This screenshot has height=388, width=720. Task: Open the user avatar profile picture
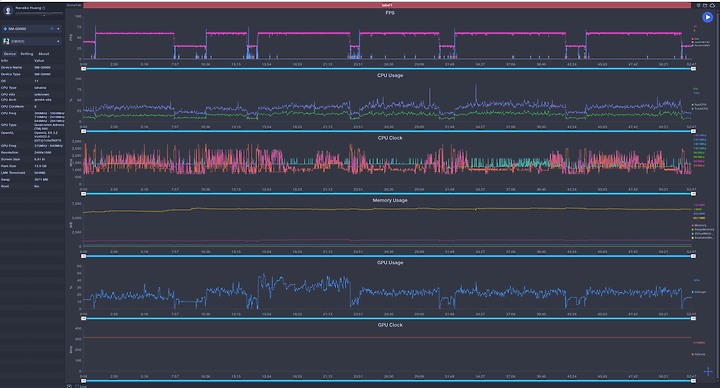8,10
